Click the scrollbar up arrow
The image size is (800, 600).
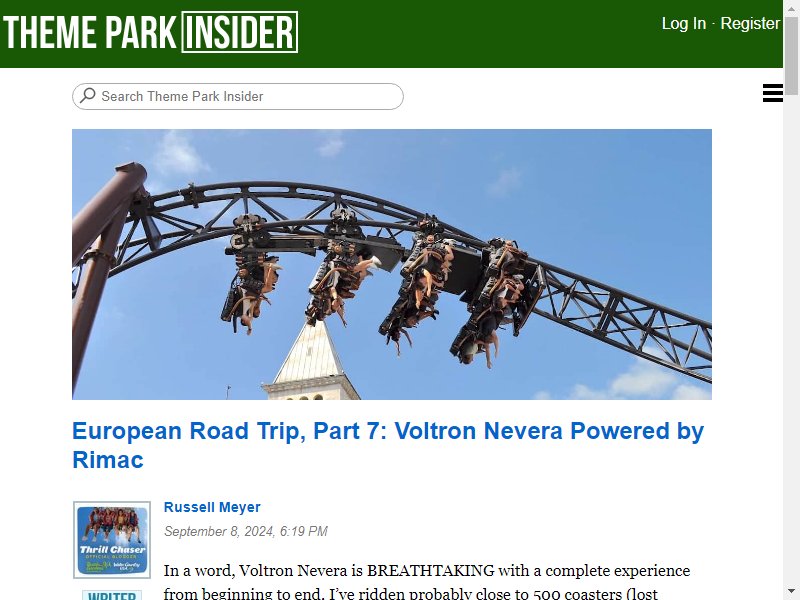(791, 7)
